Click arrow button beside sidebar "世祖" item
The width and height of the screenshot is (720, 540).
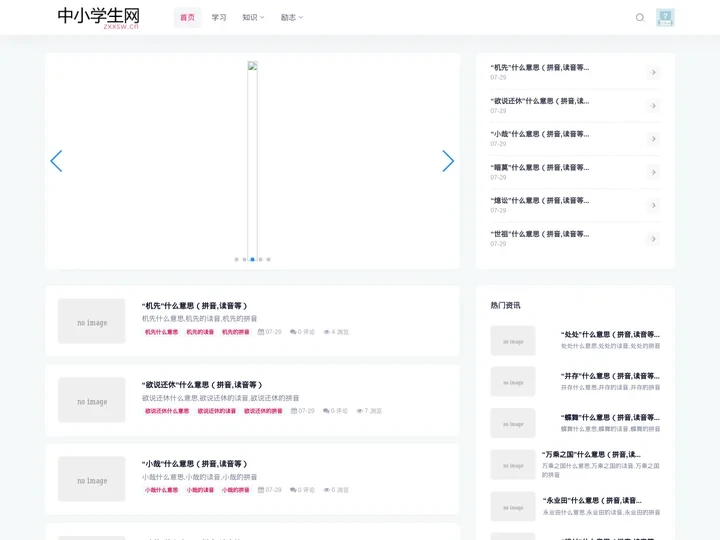tap(653, 239)
